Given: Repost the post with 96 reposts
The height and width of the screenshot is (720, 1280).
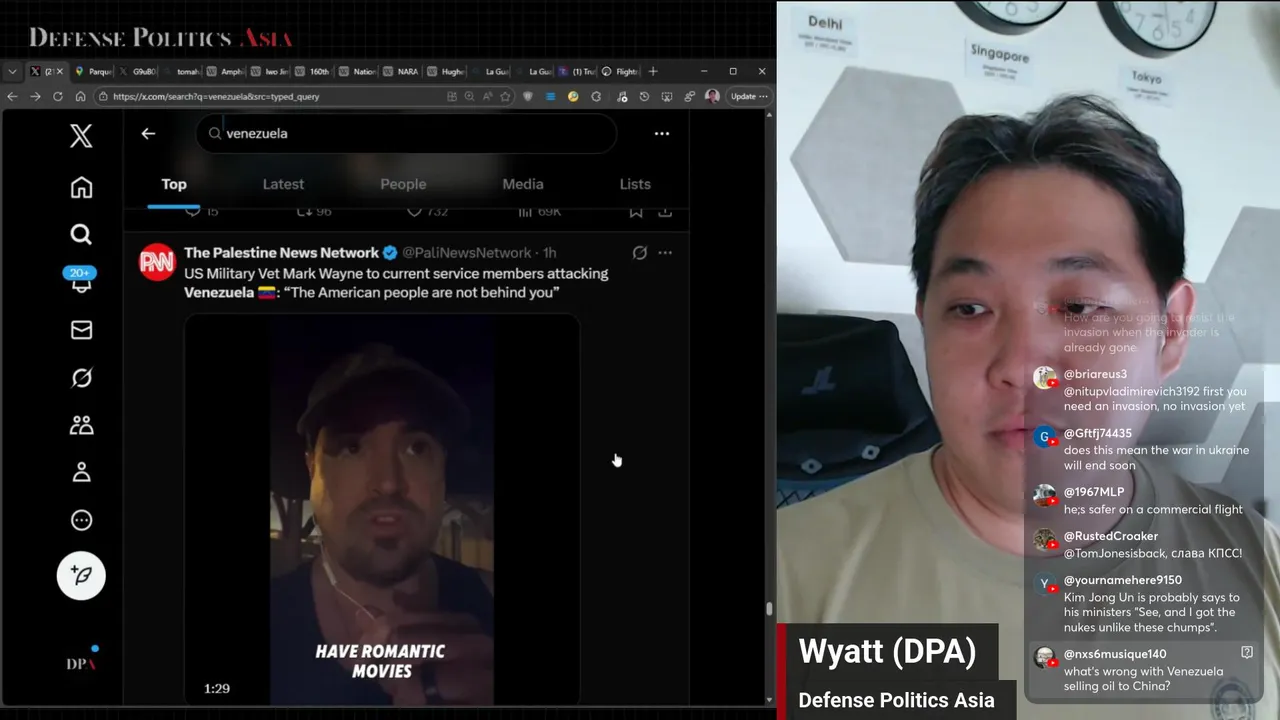Looking at the screenshot, I should point(314,212).
